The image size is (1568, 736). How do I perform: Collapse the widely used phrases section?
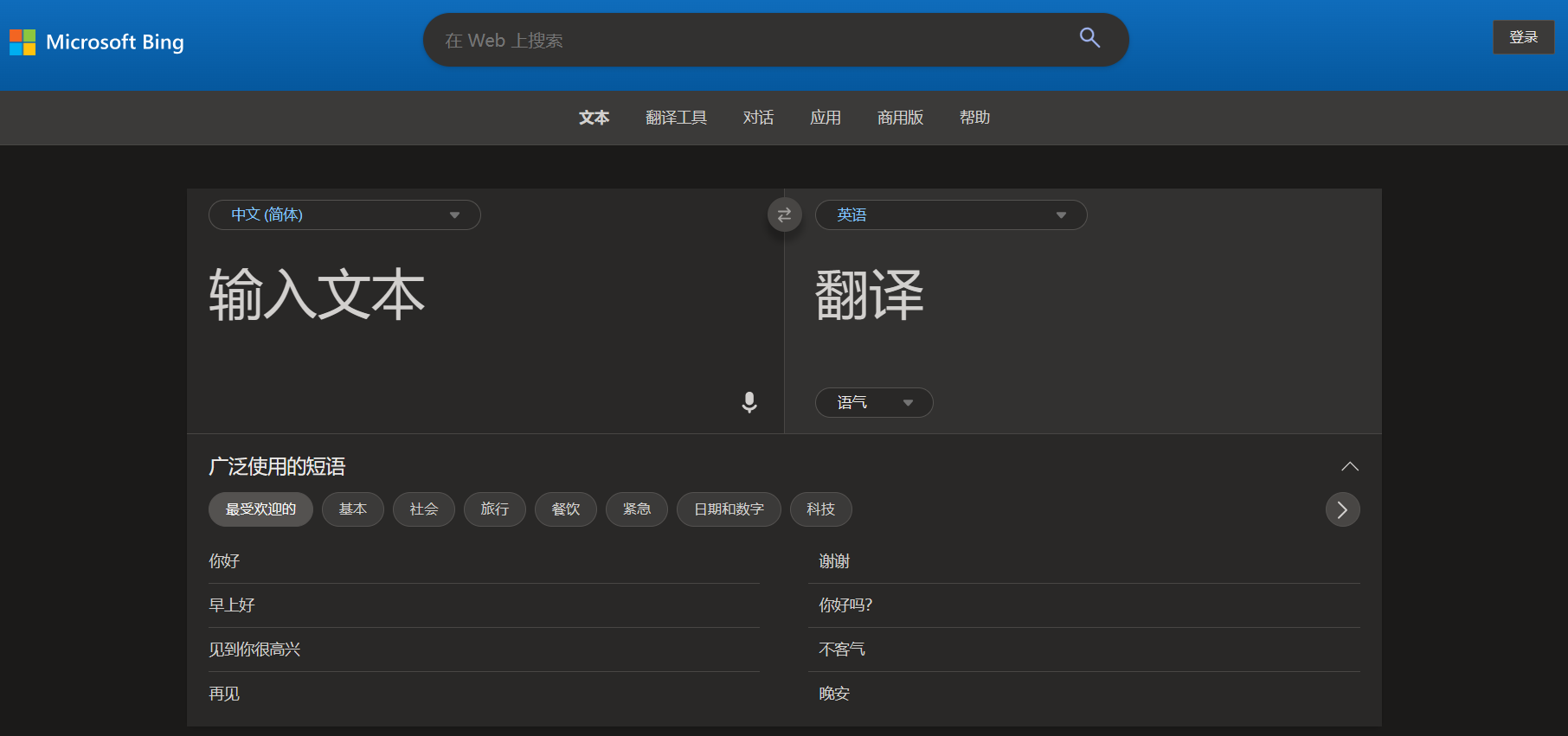click(1349, 466)
